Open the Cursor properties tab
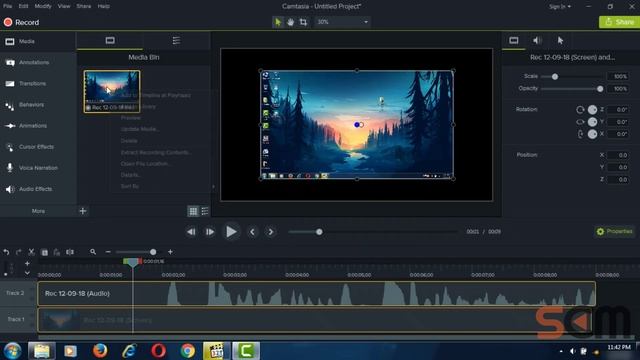This screenshot has height=360, width=640. tap(560, 40)
